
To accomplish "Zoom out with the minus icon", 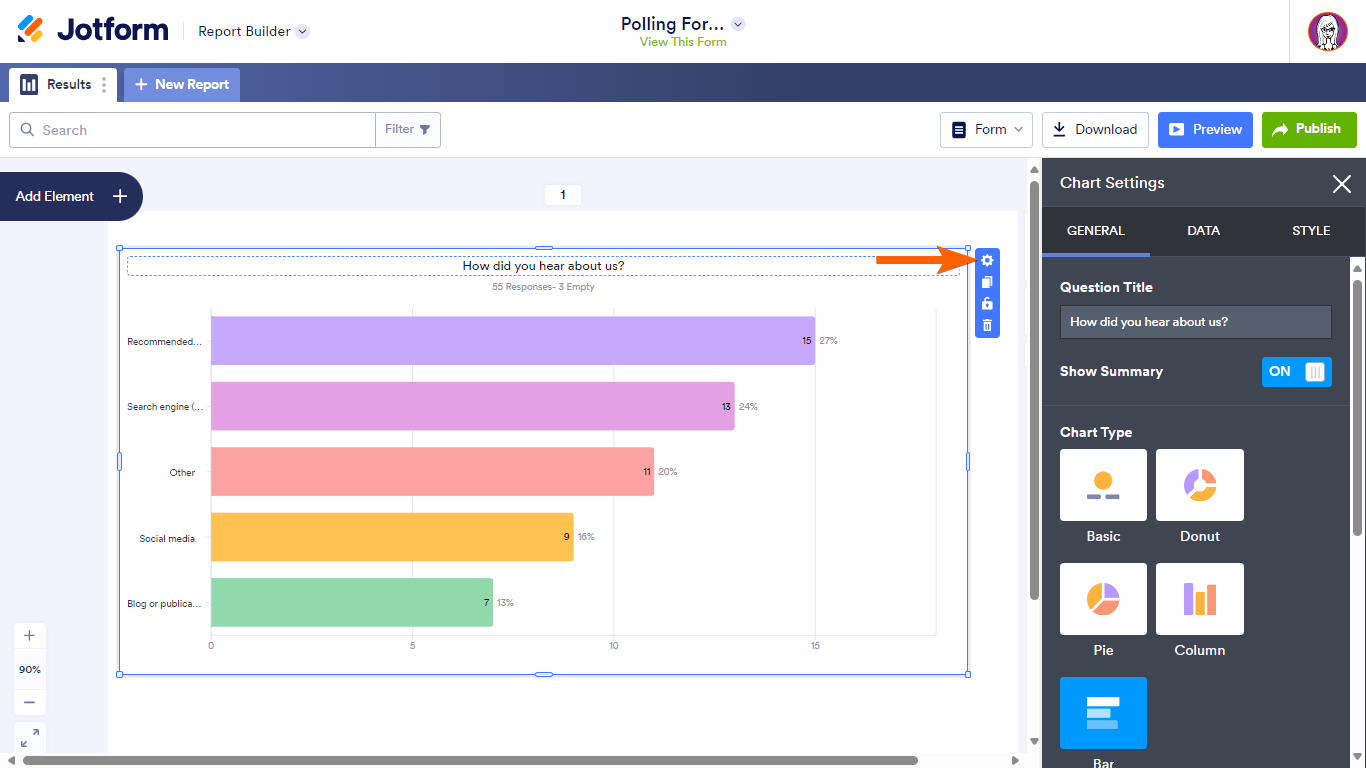I will pyautogui.click(x=29, y=702).
